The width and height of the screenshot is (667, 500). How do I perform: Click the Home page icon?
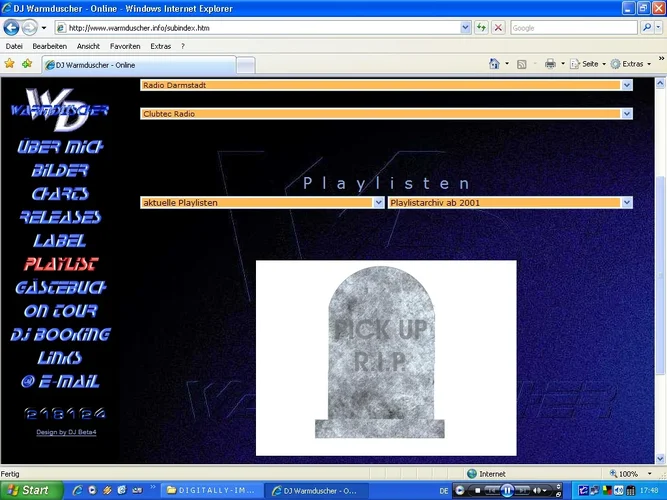[494, 64]
